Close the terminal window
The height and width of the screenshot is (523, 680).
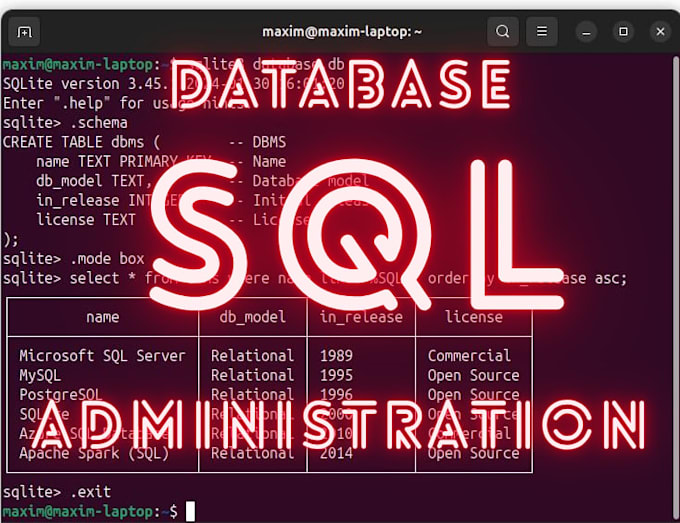[x=660, y=32]
